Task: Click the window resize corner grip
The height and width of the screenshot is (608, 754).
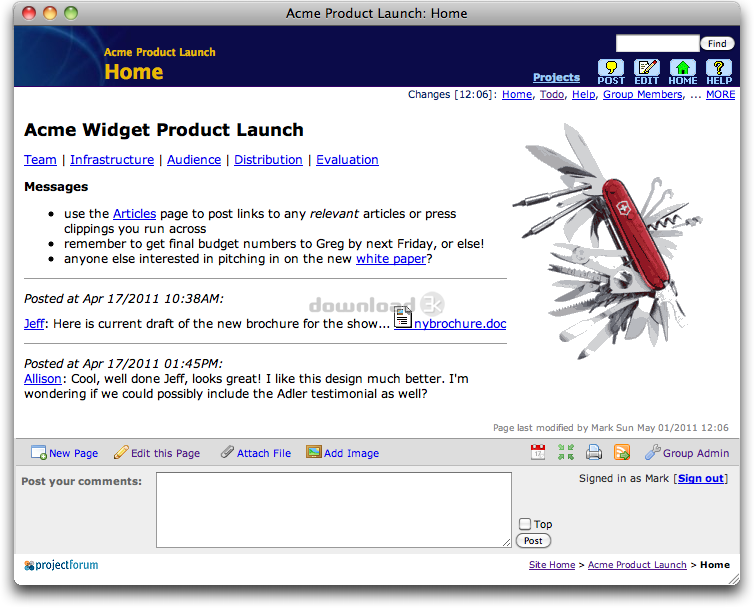Action: tap(734, 579)
